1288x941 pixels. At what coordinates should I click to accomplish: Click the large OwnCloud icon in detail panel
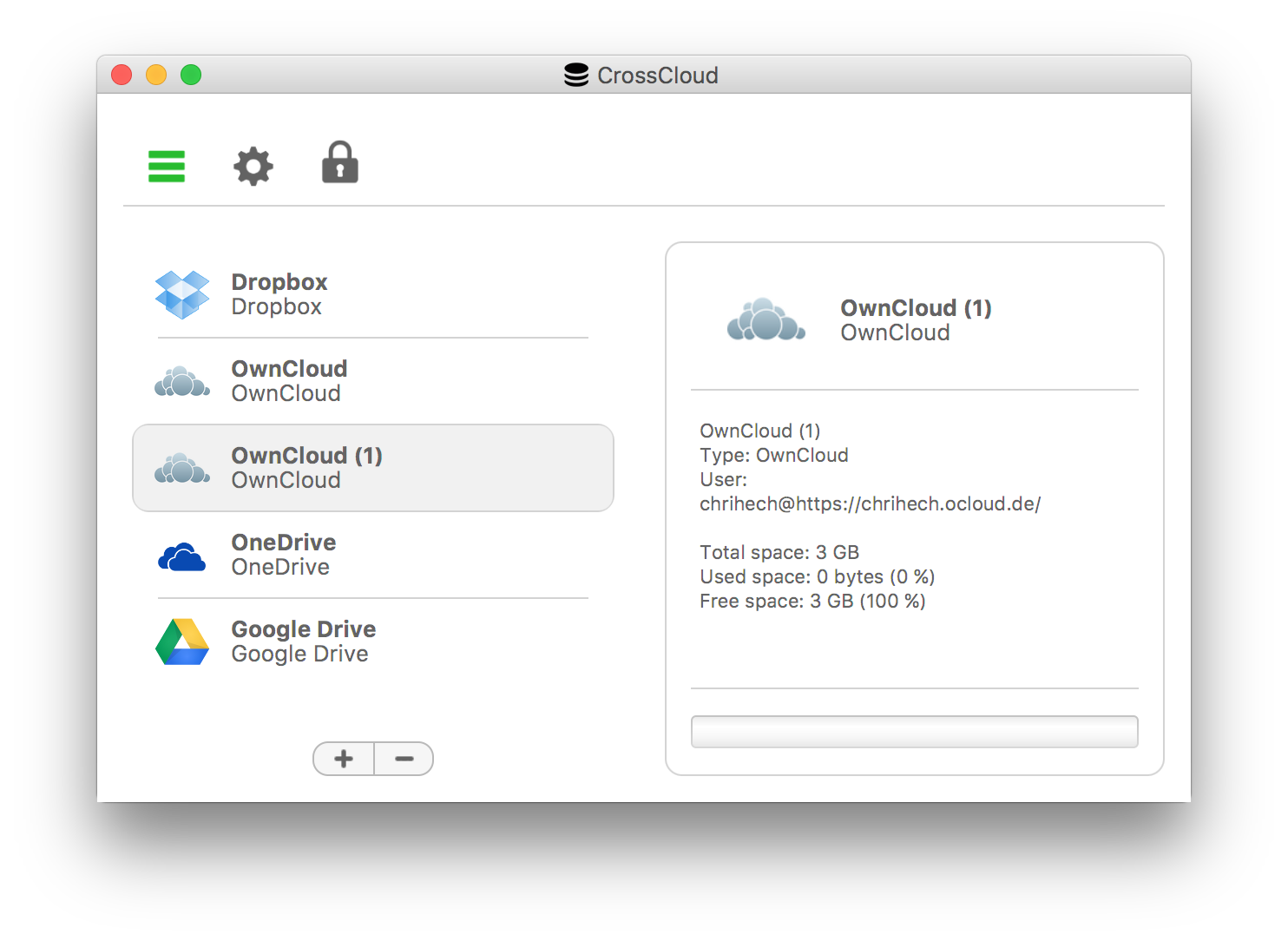766,319
